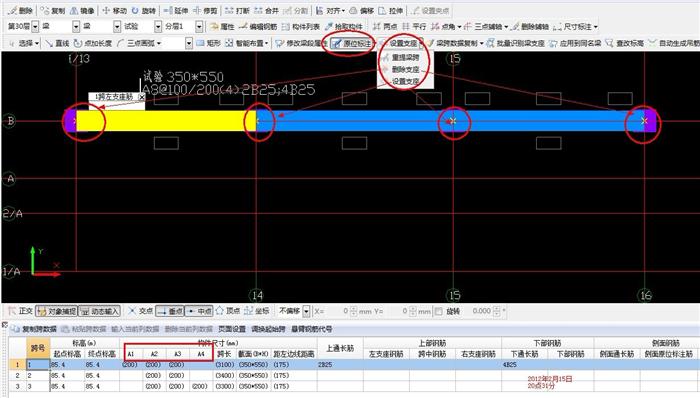Open the 属性 (Properties) panel
Screen dimensions: 700x398
(x=222, y=27)
